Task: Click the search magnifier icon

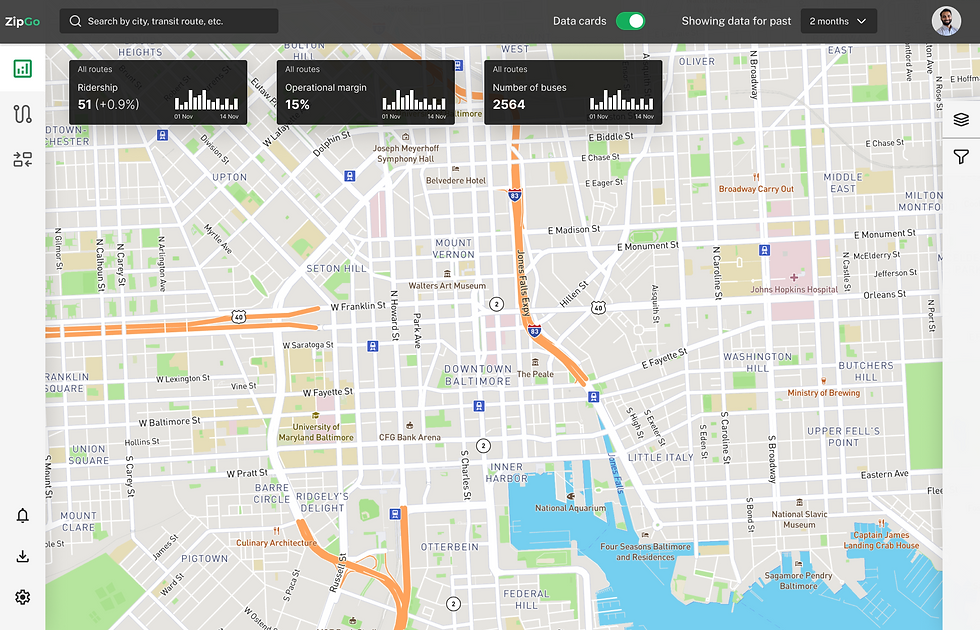Action: (x=75, y=21)
